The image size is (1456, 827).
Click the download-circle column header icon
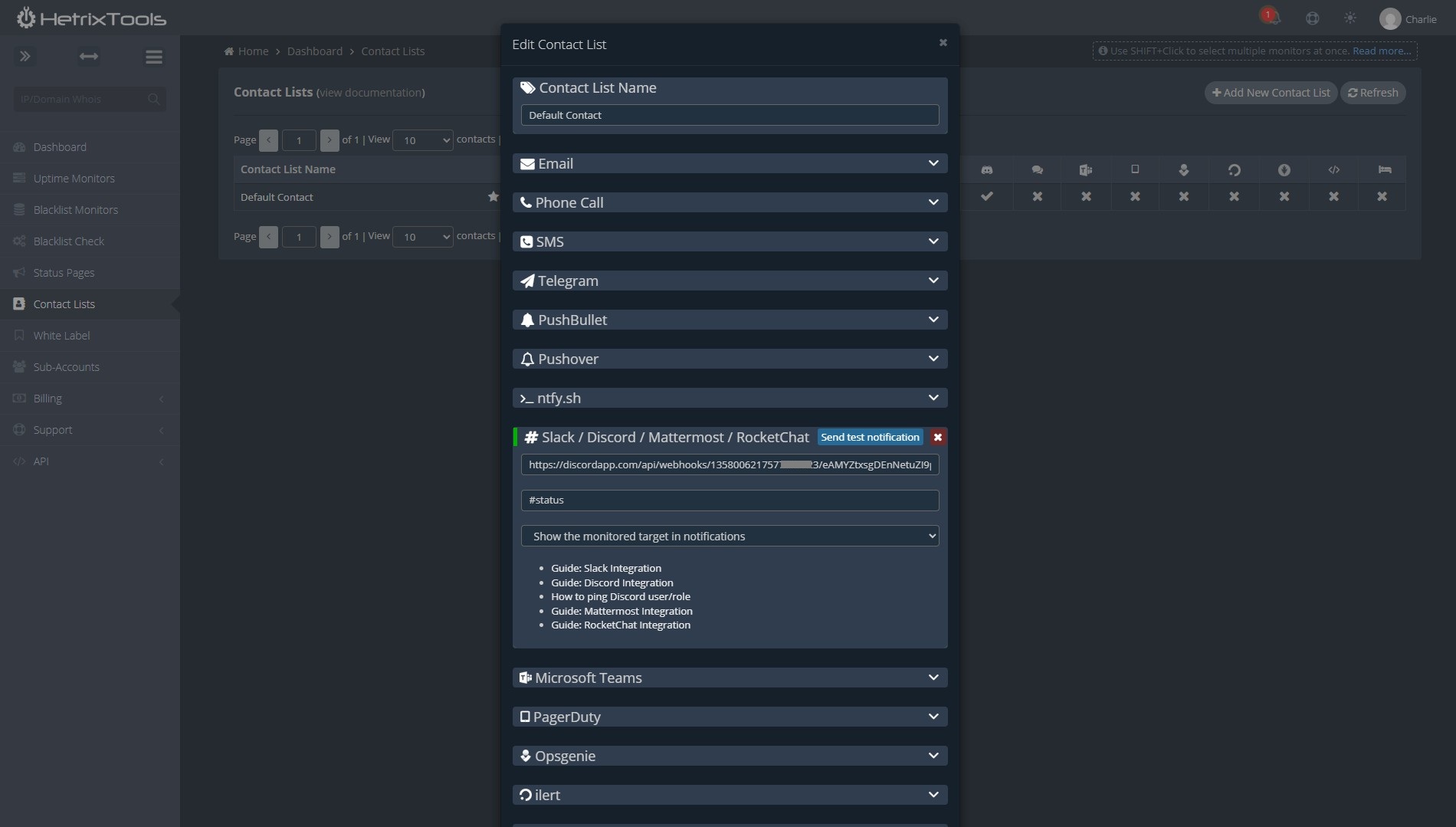[1284, 169]
